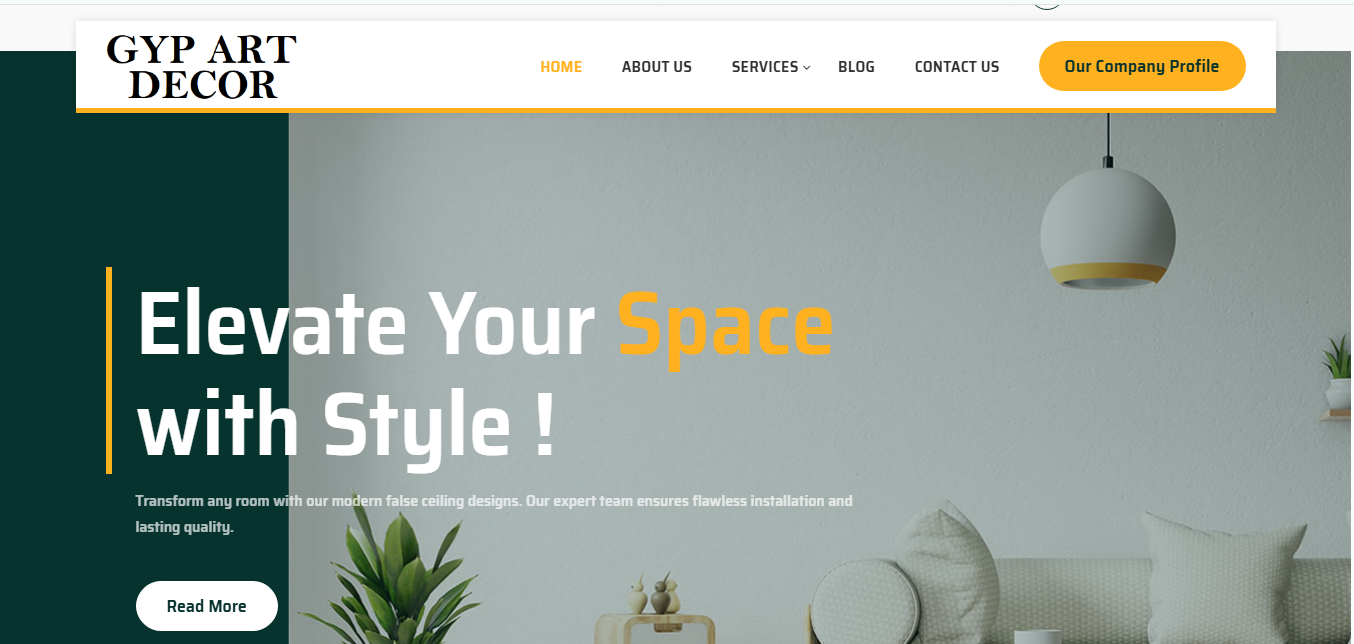Screen dimensions: 1354x644
Task: Click the round pillow on the sofa
Action: point(863,602)
